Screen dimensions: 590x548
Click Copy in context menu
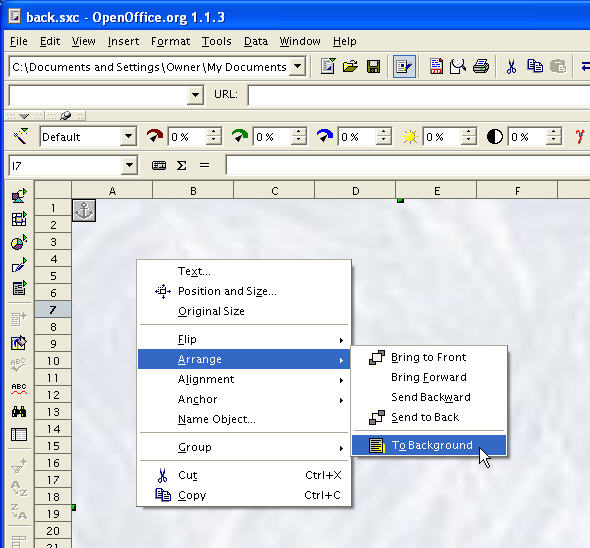244,495
